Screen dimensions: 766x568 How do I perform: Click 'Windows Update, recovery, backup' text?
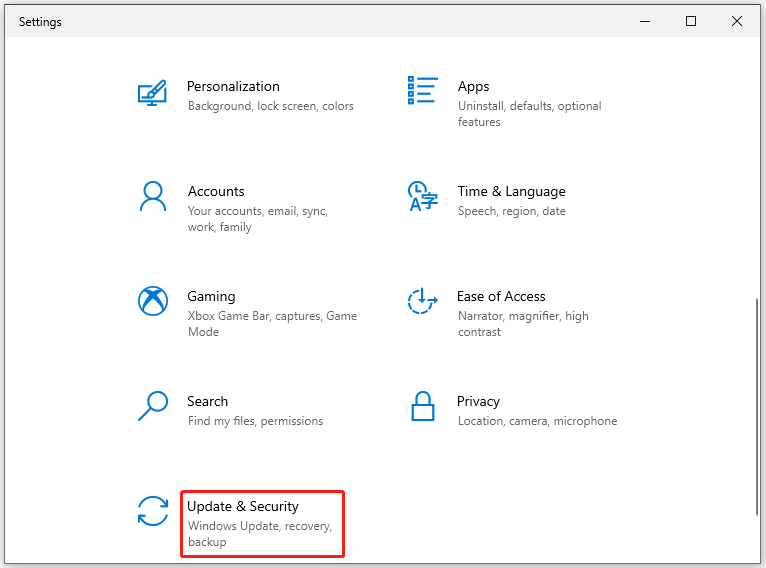(x=260, y=534)
